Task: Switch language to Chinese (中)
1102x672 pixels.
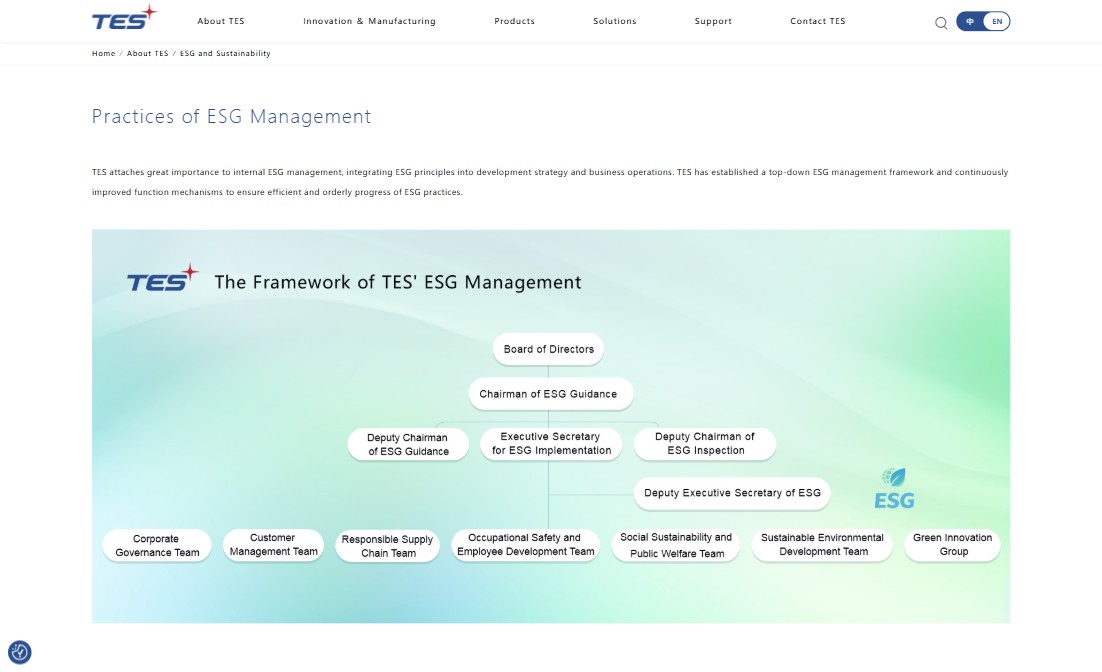Action: [x=970, y=21]
